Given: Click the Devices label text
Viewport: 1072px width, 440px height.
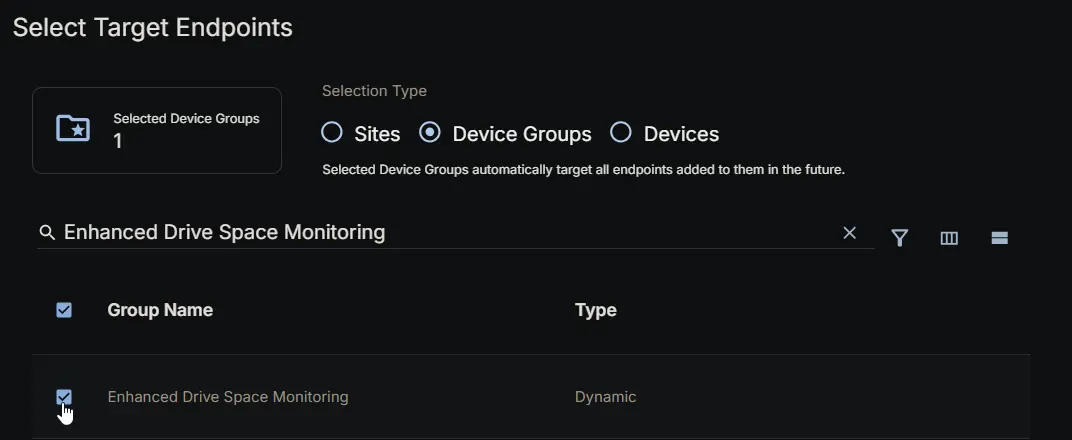Looking at the screenshot, I should (x=681, y=134).
